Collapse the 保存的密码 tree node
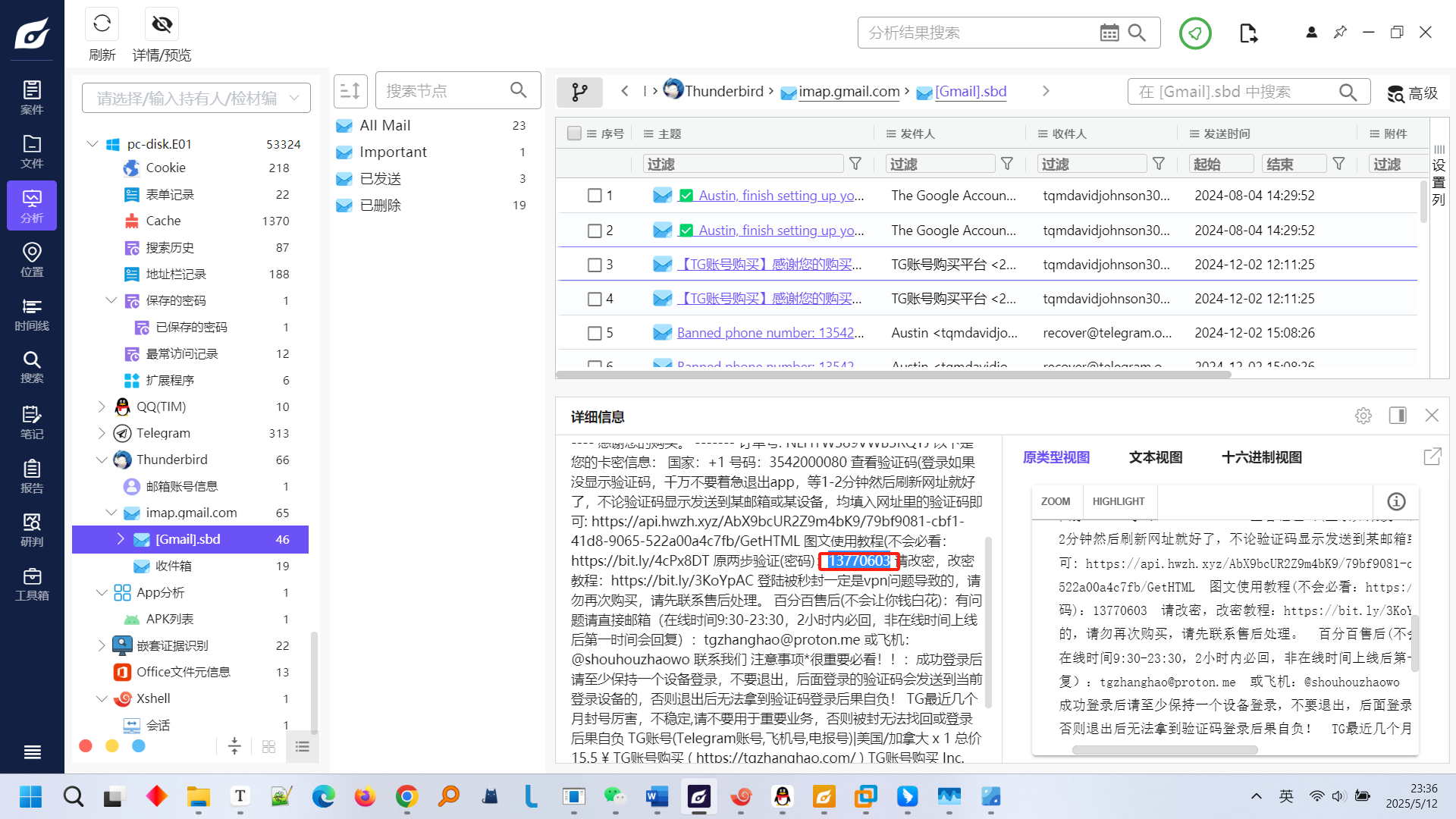This screenshot has width=1456, height=819. click(x=111, y=300)
